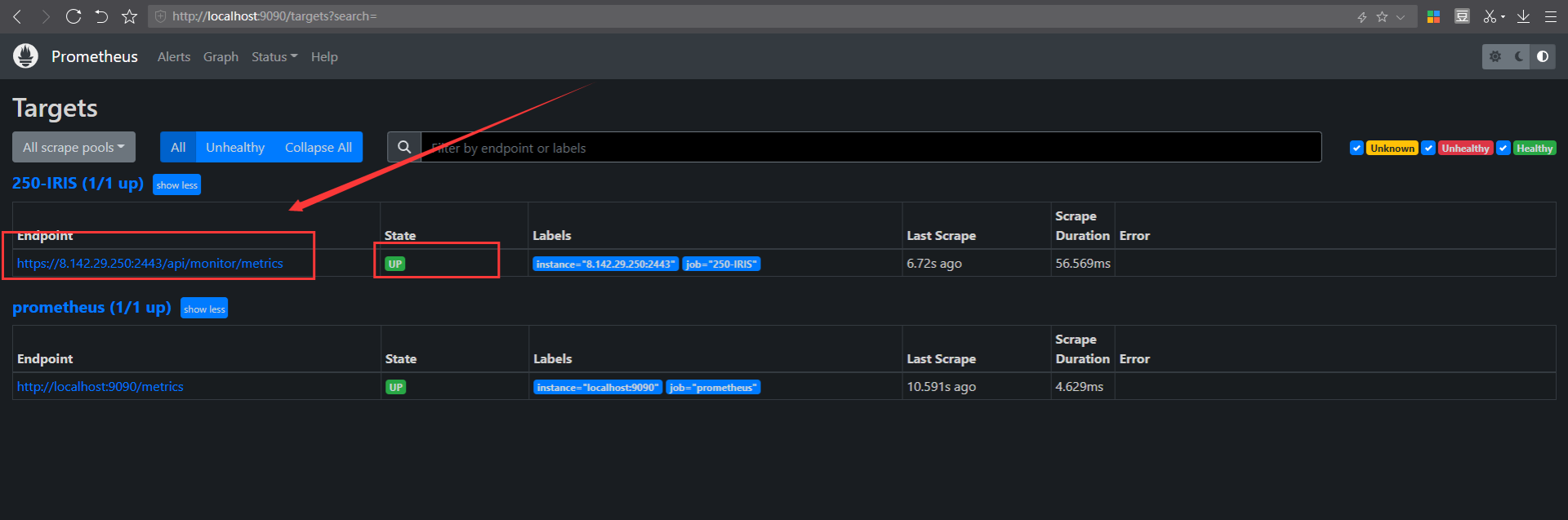
Task: Click the browser forward arrow
Action: click(x=46, y=16)
